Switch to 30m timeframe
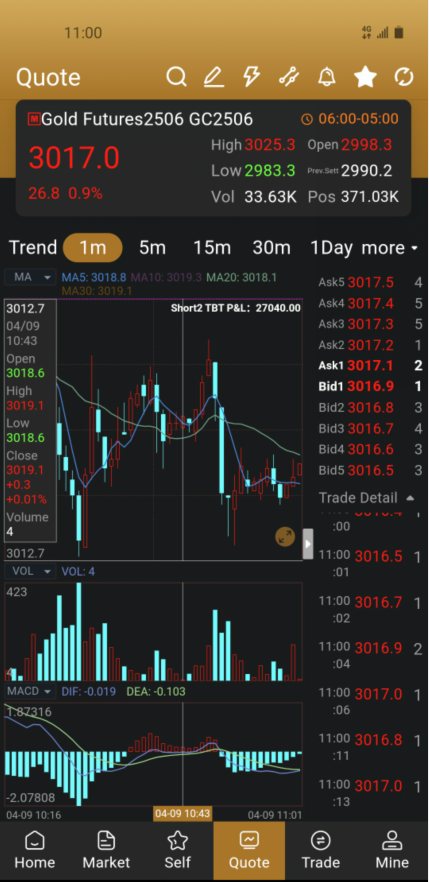This screenshot has height=882, width=429. pos(272,248)
